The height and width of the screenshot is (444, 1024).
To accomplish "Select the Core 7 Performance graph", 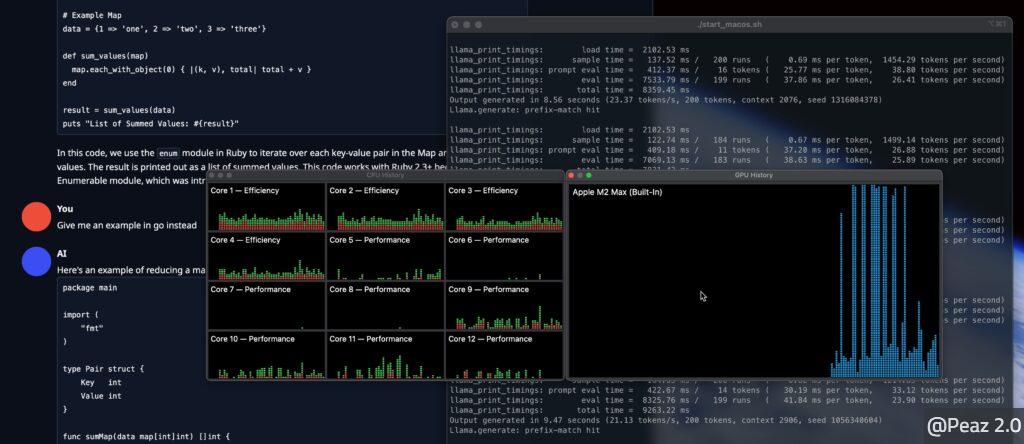I will coord(266,306).
